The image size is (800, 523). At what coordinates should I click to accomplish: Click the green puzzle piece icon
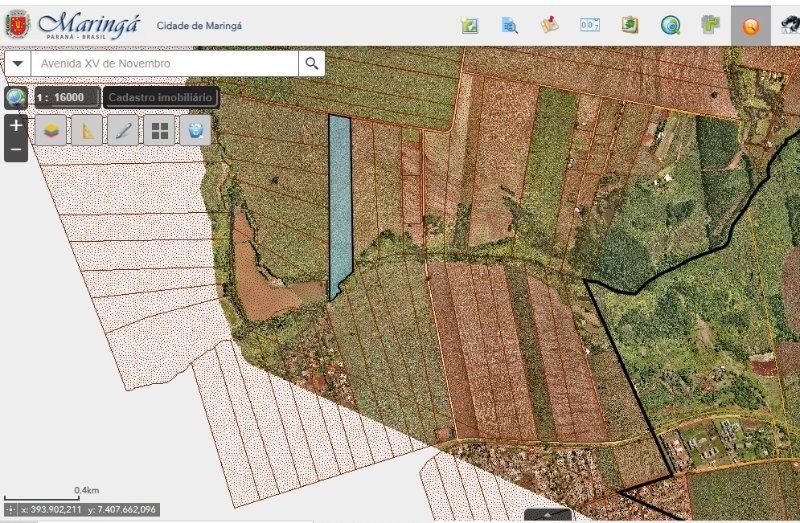click(x=711, y=26)
